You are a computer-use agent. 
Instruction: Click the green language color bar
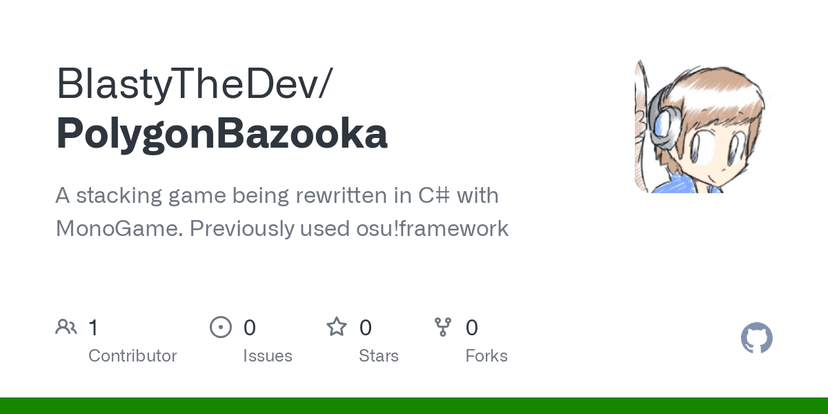click(x=414, y=405)
